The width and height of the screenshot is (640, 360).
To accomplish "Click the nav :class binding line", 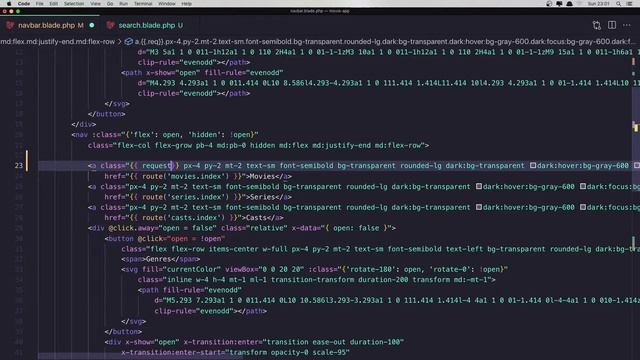I will pyautogui.click(x=165, y=135).
